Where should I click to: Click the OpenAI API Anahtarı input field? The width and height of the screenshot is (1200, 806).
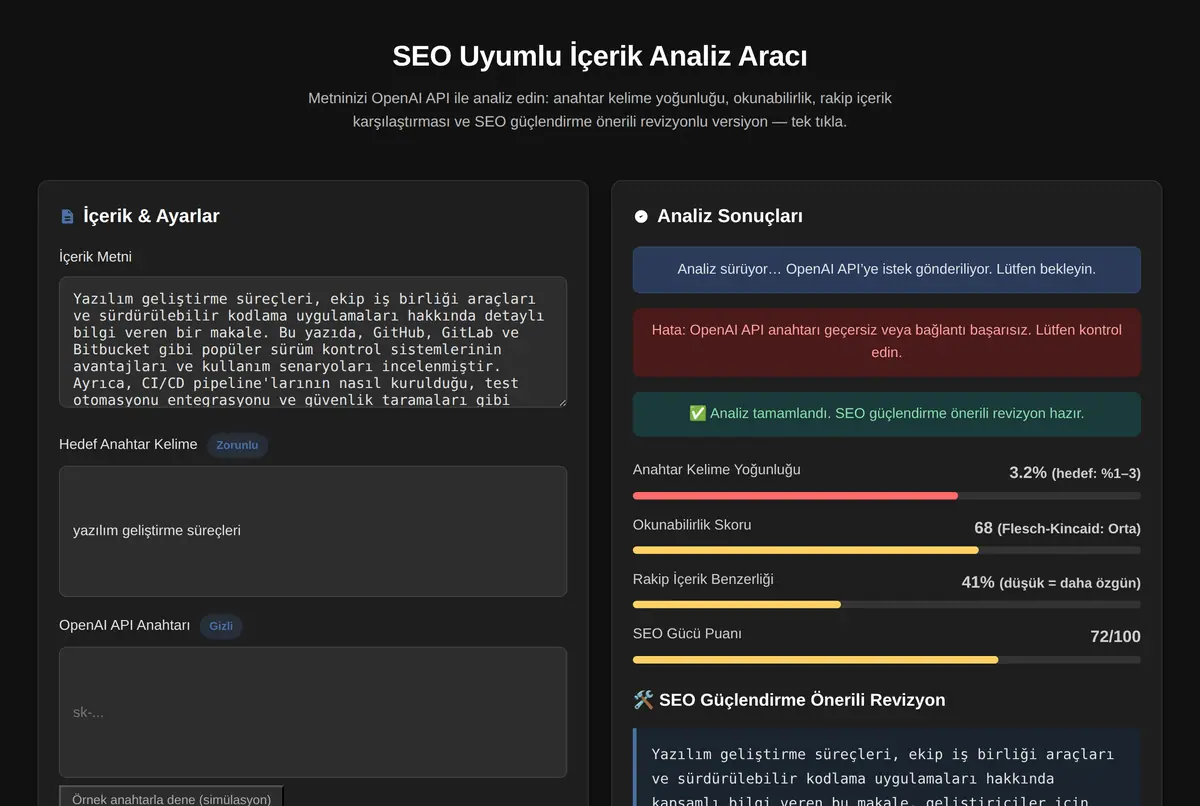(x=313, y=712)
